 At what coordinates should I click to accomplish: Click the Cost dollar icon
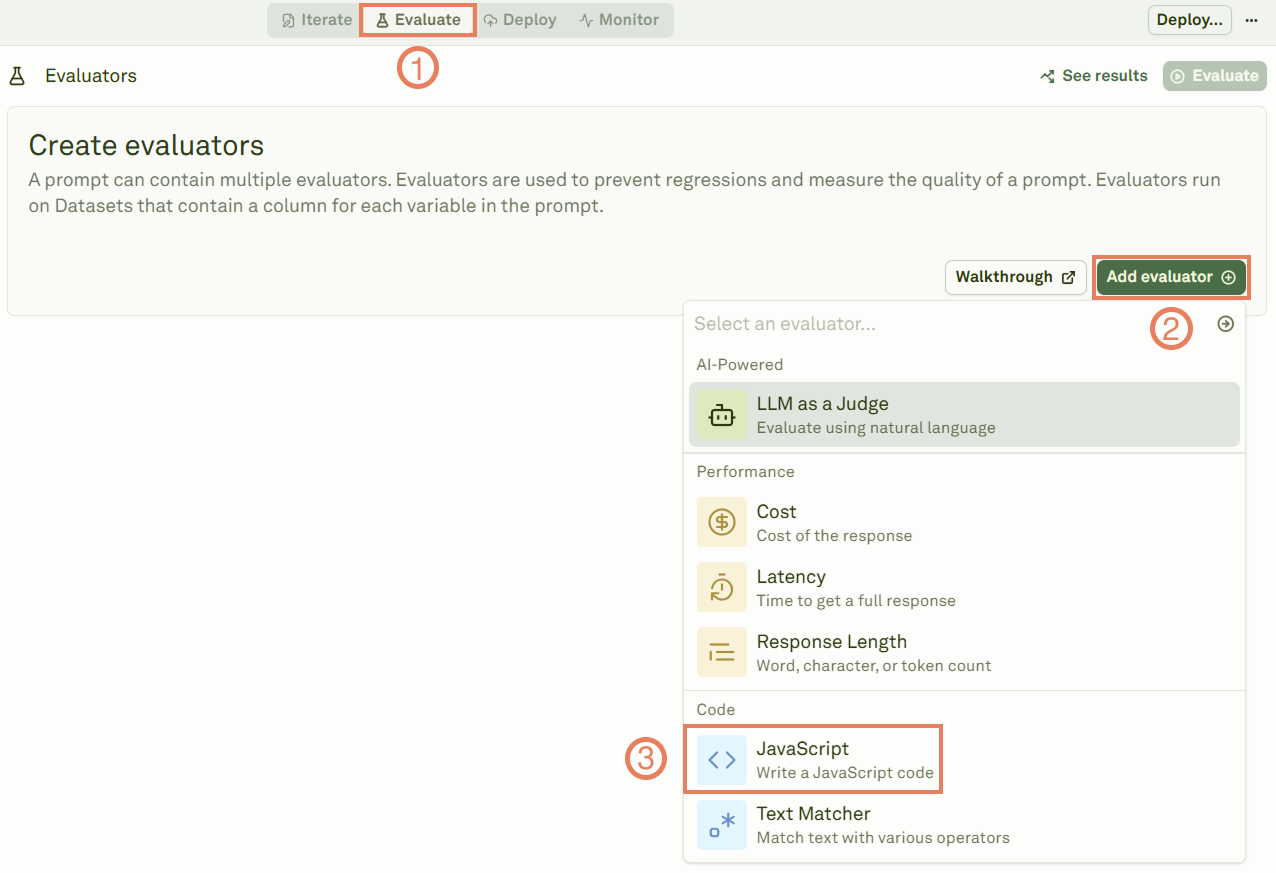point(721,522)
